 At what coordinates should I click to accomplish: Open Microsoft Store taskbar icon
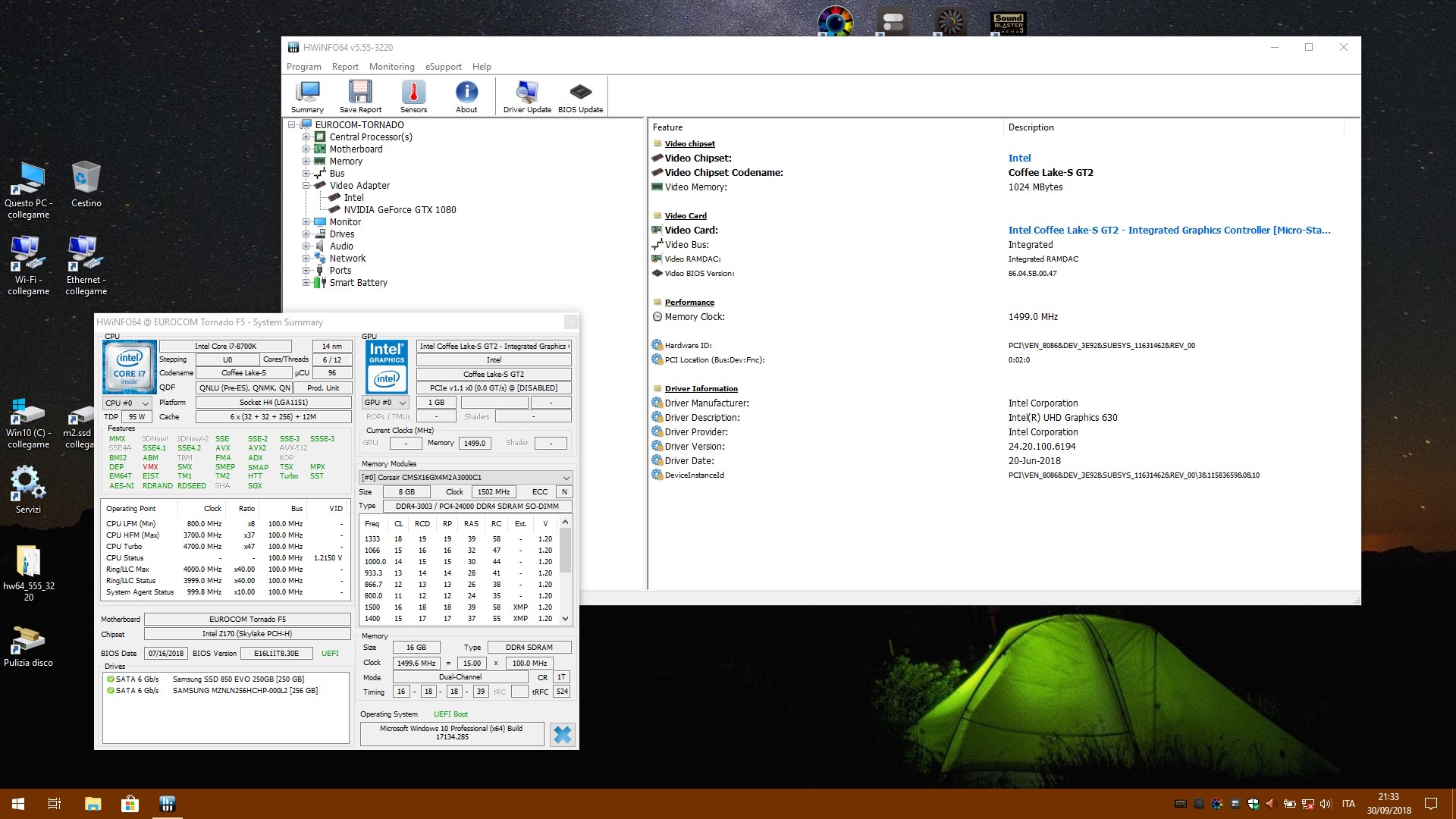130,804
